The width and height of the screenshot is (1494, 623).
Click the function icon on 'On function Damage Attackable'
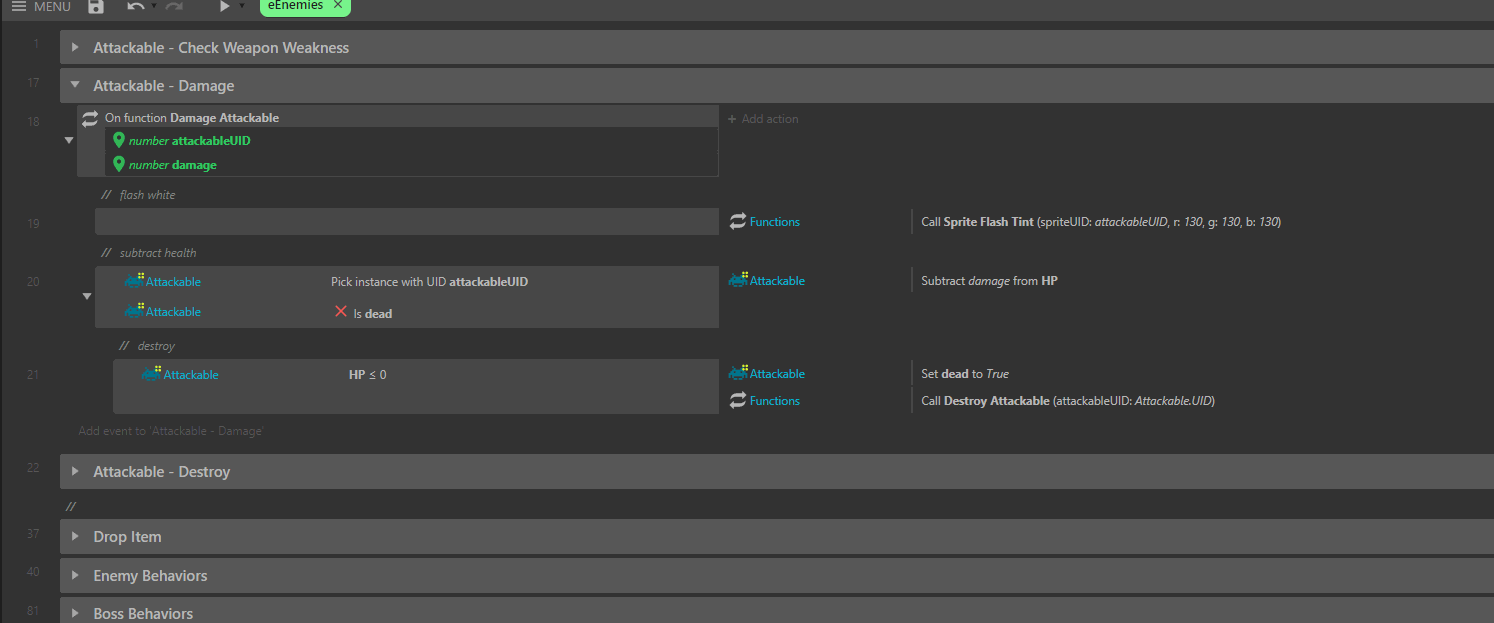[x=90, y=118]
